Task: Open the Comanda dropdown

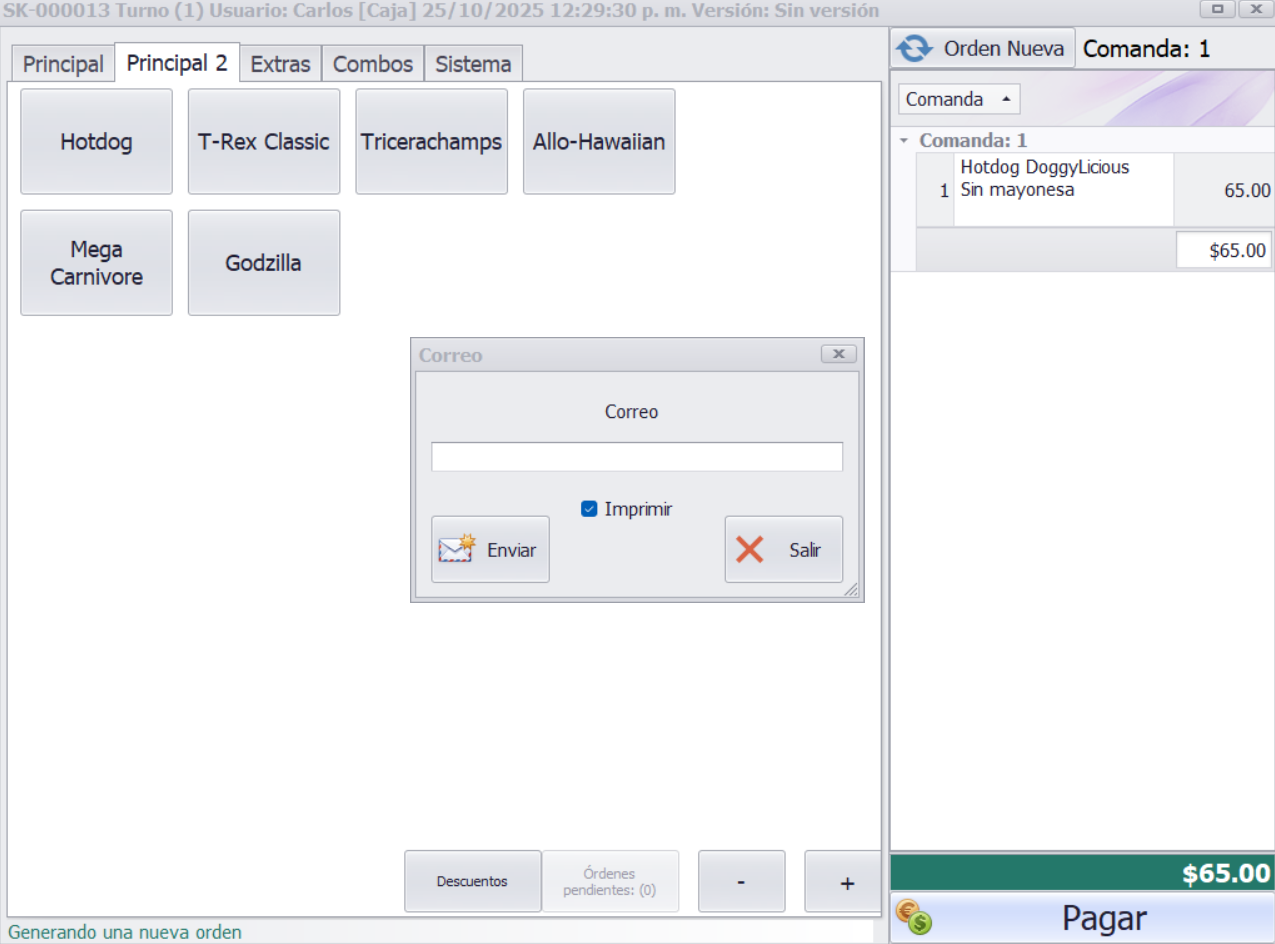Action: 958,99
